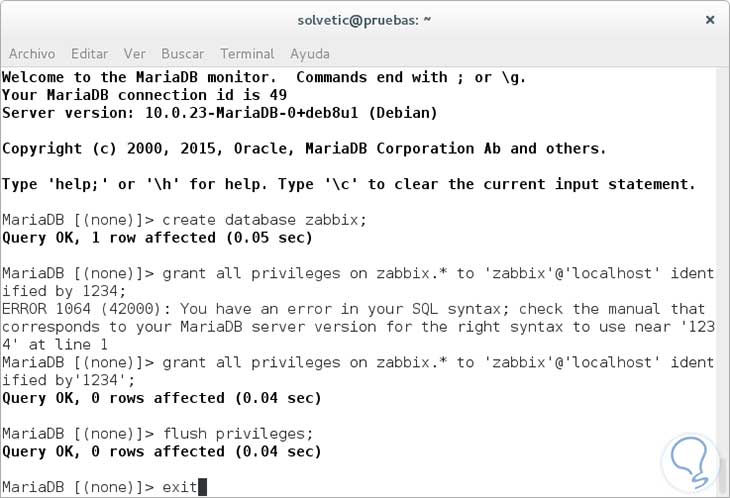Click the Server version 10.0.23 line
The height and width of the screenshot is (498, 730).
220,113
